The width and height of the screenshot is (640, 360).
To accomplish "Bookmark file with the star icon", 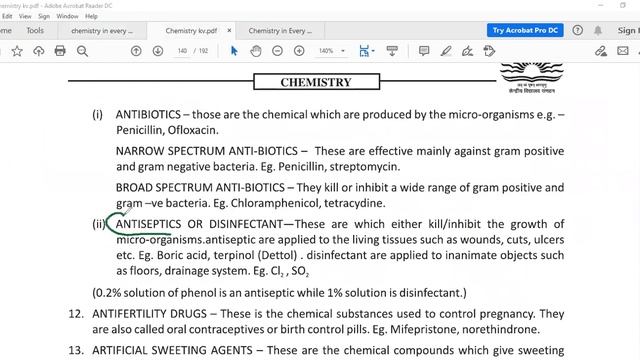I will (17, 51).
